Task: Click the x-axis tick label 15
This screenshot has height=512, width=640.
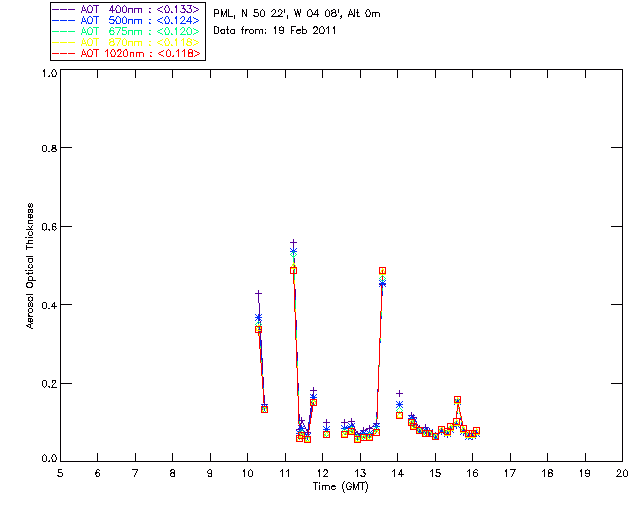Action: click(x=435, y=473)
